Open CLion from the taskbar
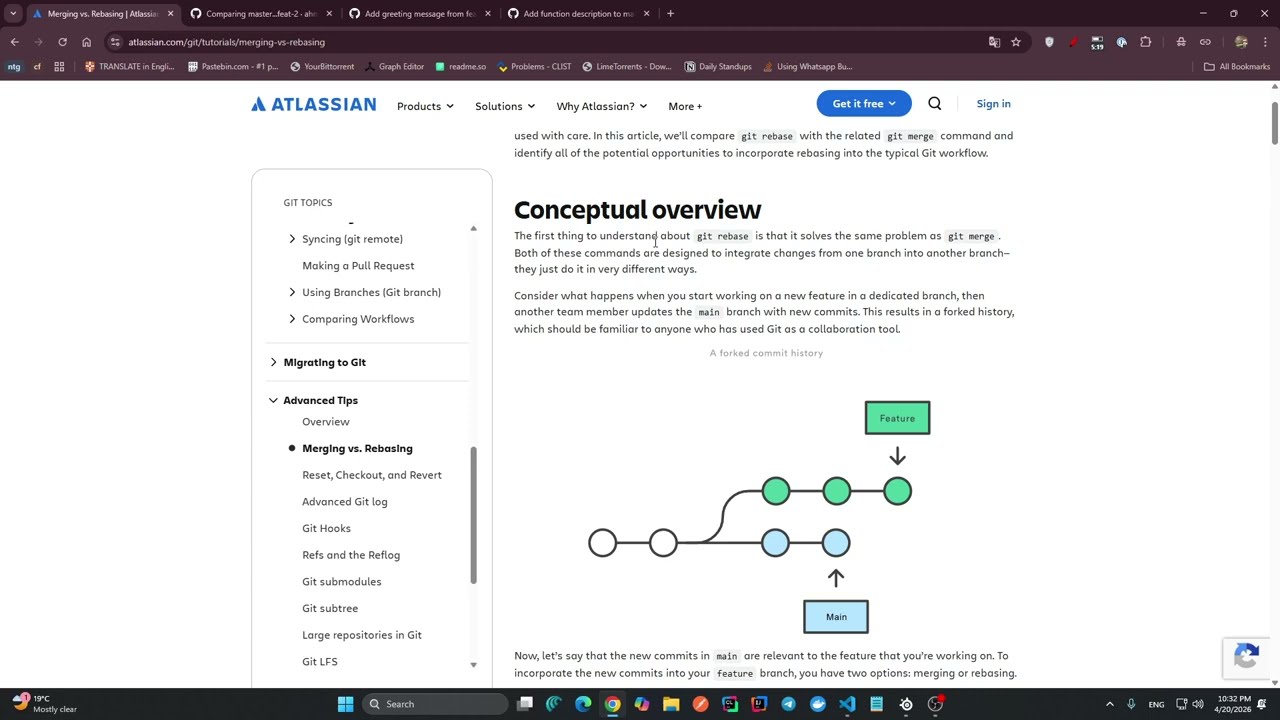 tap(730, 704)
